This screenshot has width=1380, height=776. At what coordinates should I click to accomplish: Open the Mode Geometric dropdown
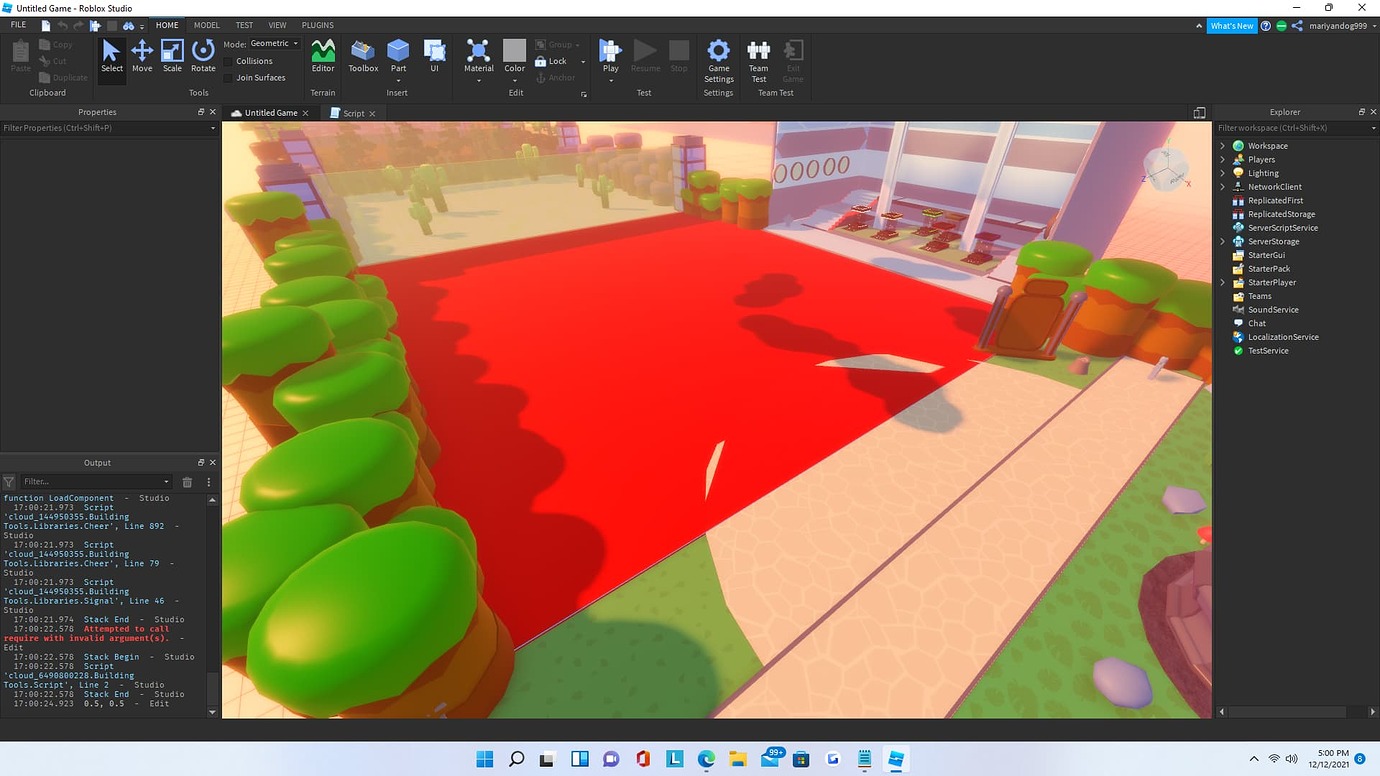pos(274,44)
